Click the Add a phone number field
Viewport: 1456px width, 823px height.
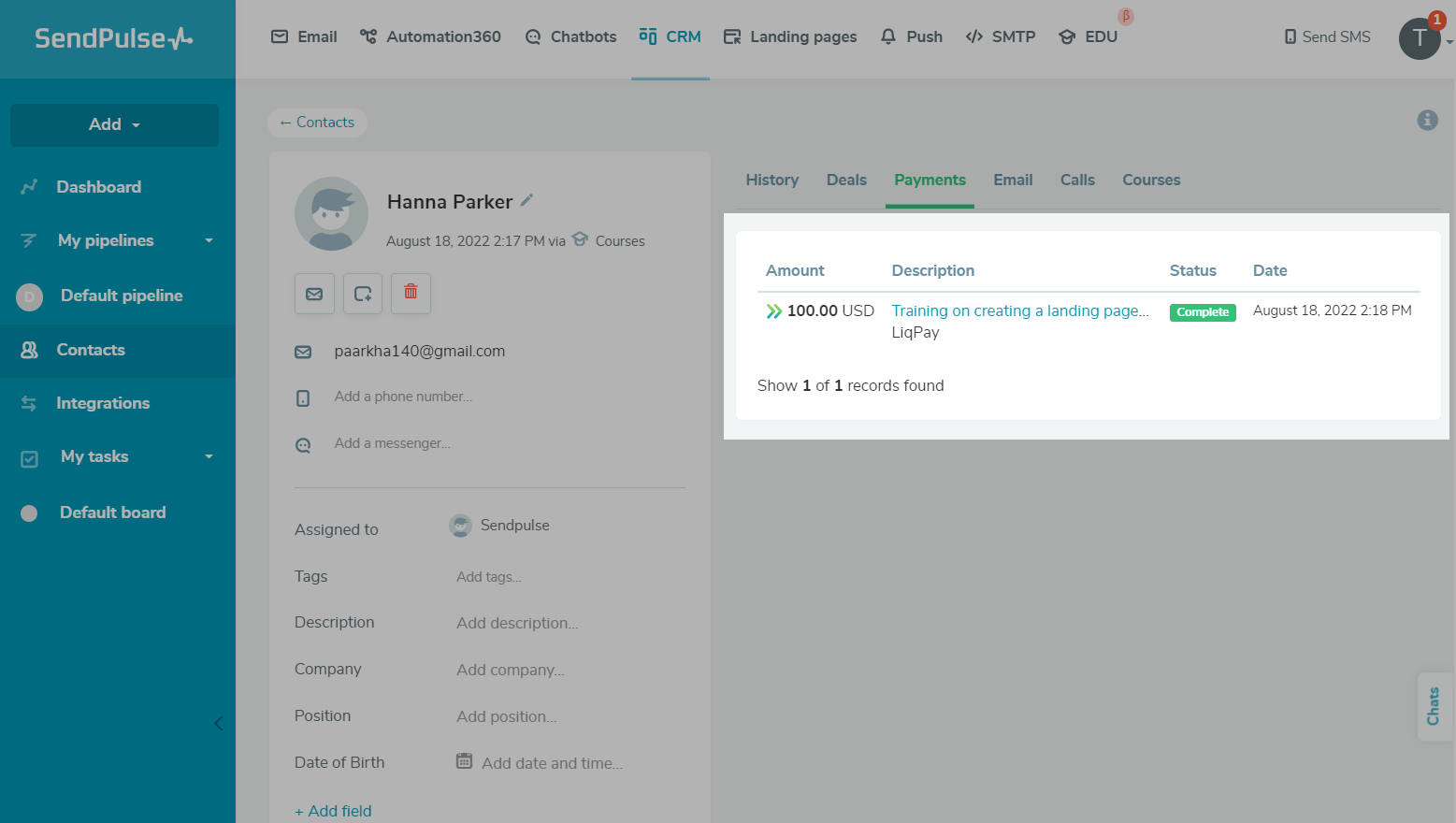point(403,397)
